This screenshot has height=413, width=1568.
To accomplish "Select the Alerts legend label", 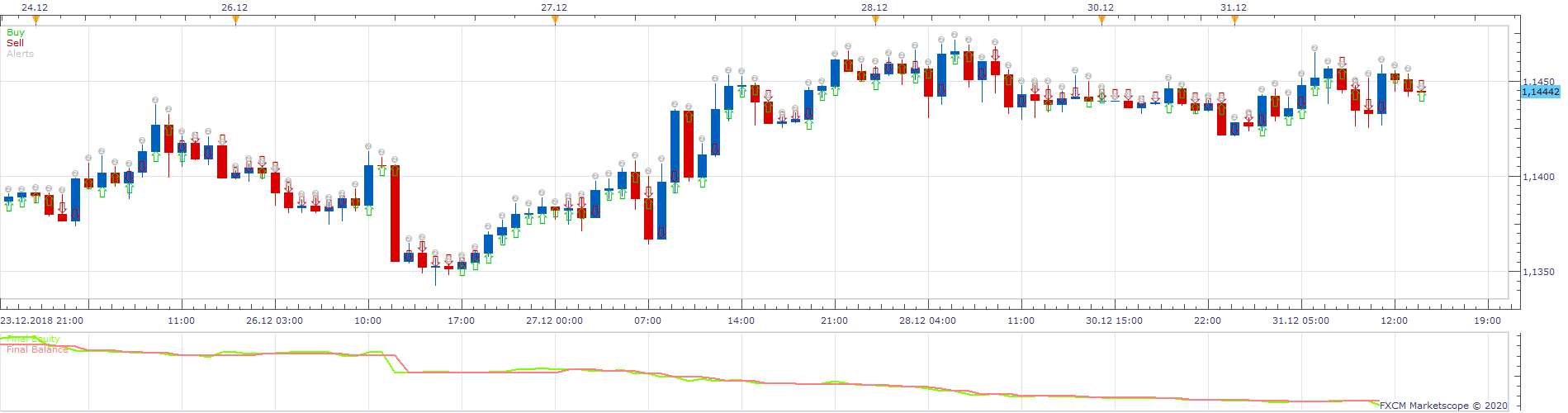I will pyautogui.click(x=20, y=54).
